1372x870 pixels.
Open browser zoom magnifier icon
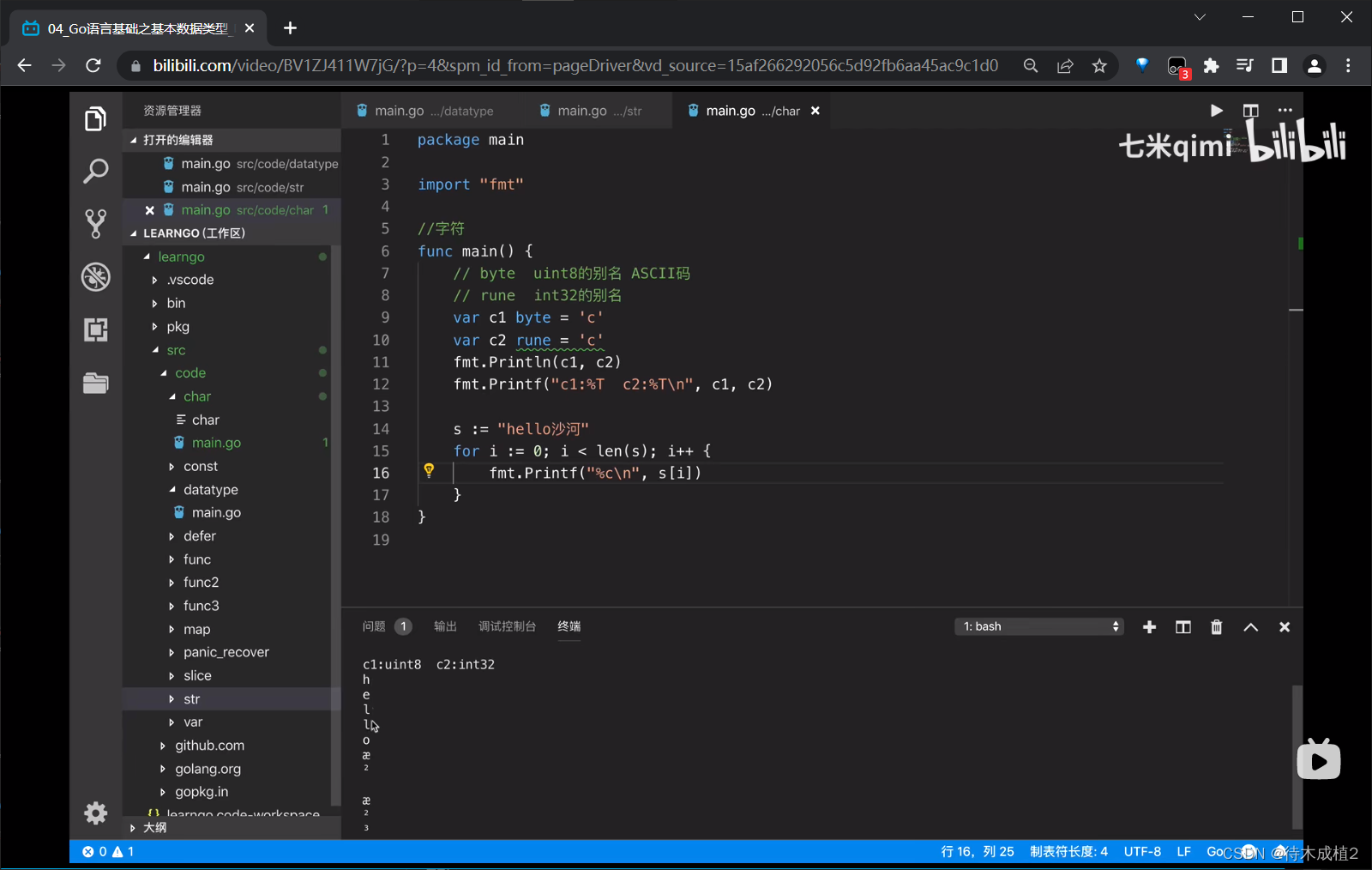[x=1031, y=65]
